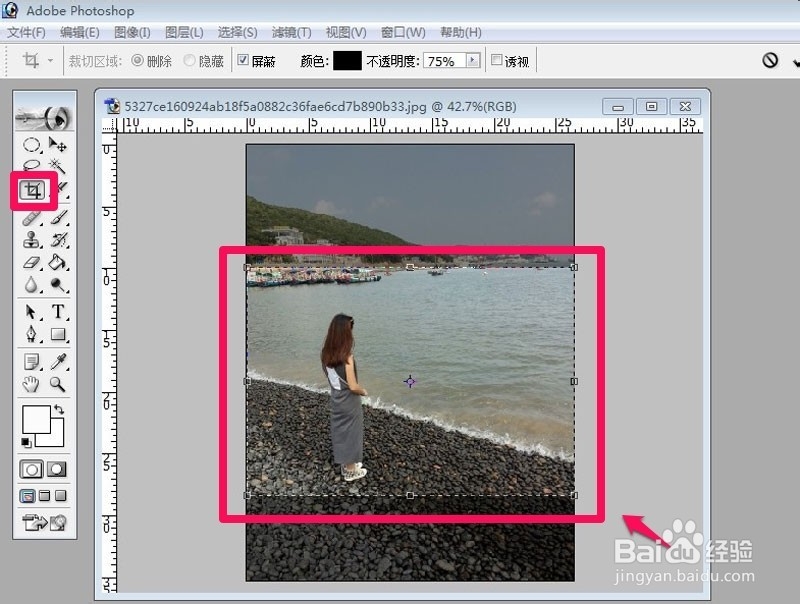
Task: Open the 文件(F) menu
Action: [x=27, y=33]
